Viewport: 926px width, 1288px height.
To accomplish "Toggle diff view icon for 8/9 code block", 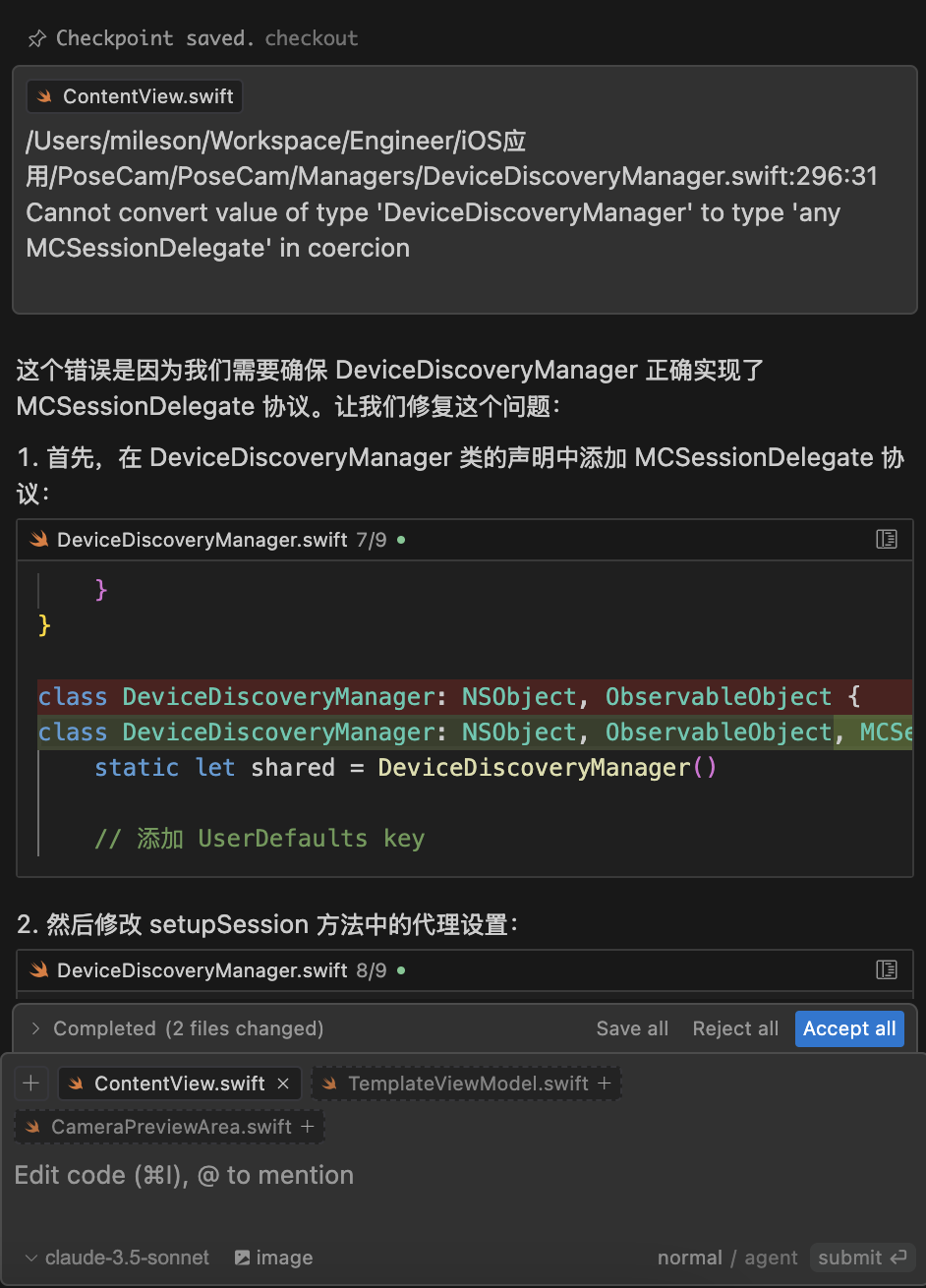I will pos(887,969).
